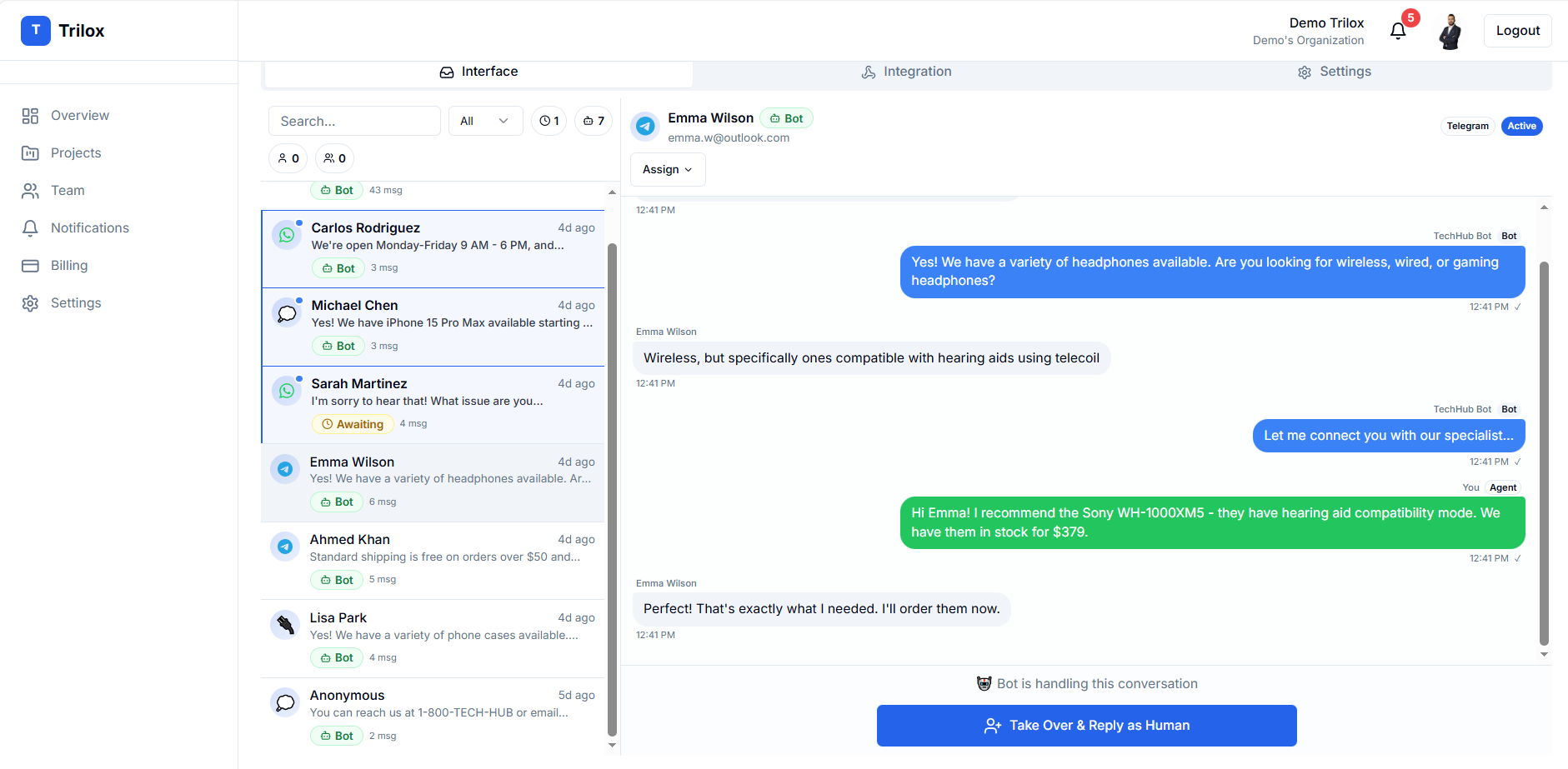This screenshot has width=1568, height=769.
Task: Click the WhatsApp icon for Carlos Rodriguez
Action: point(287,235)
